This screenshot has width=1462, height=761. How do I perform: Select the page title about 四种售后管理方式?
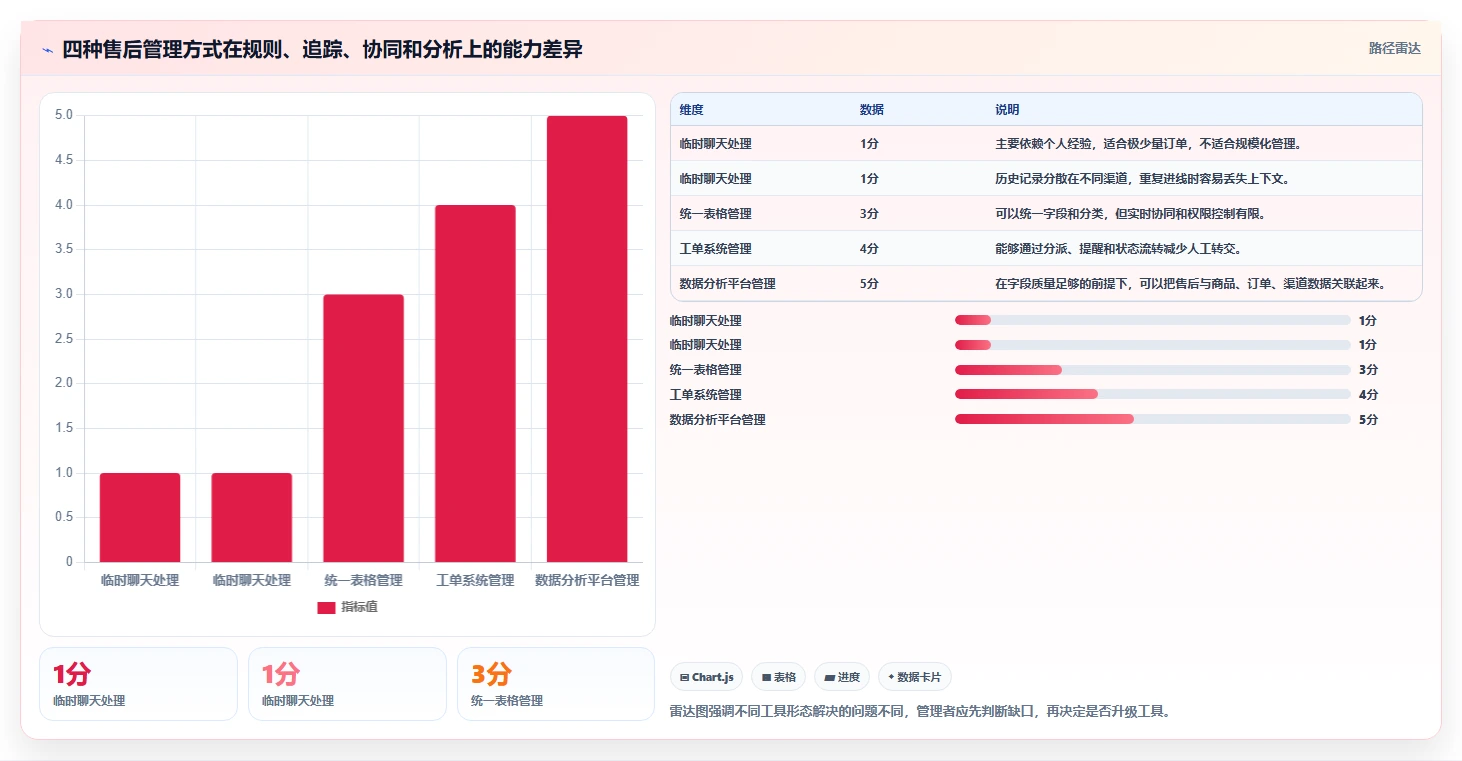coord(322,49)
